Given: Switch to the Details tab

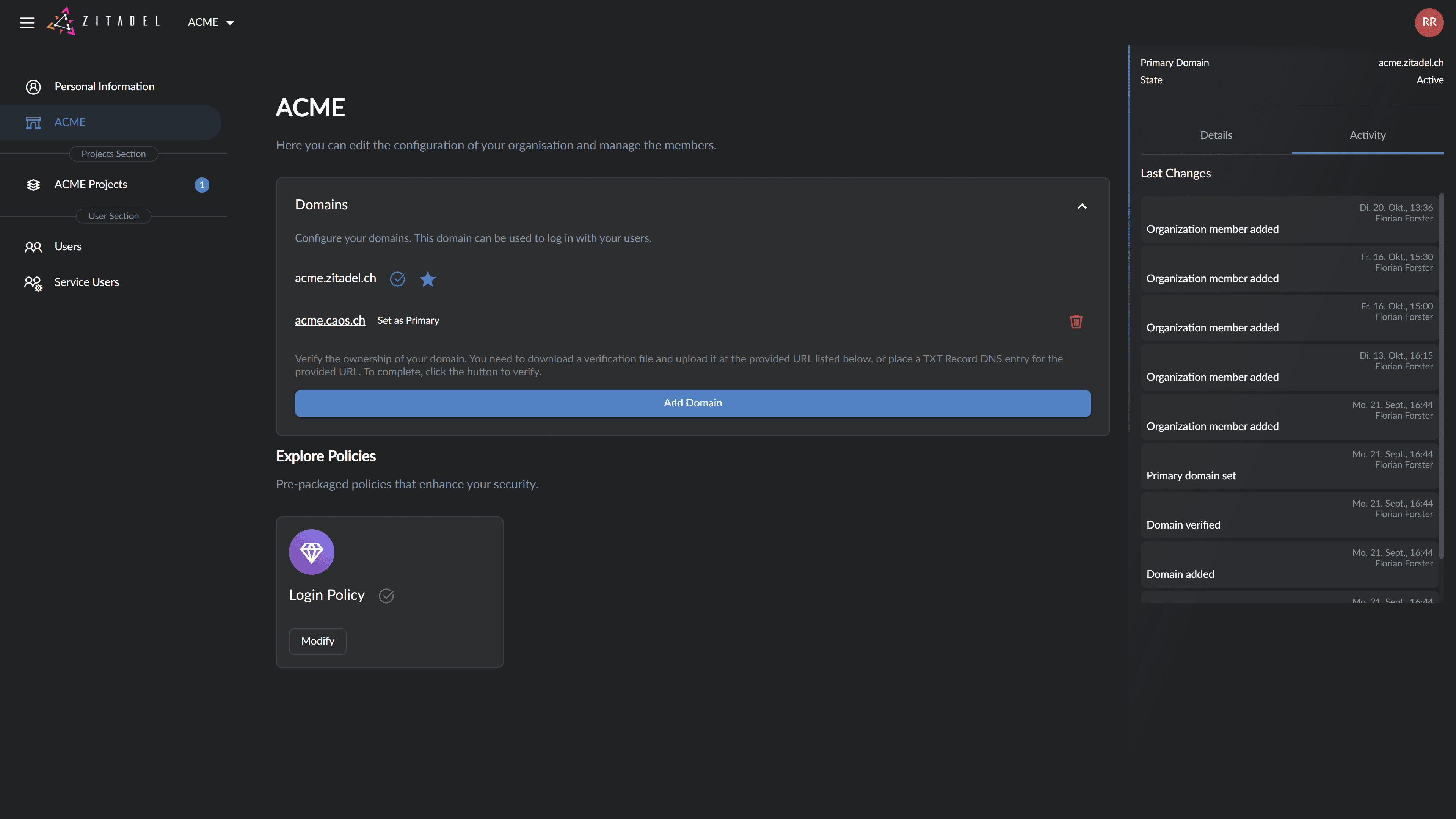Looking at the screenshot, I should click(1216, 135).
